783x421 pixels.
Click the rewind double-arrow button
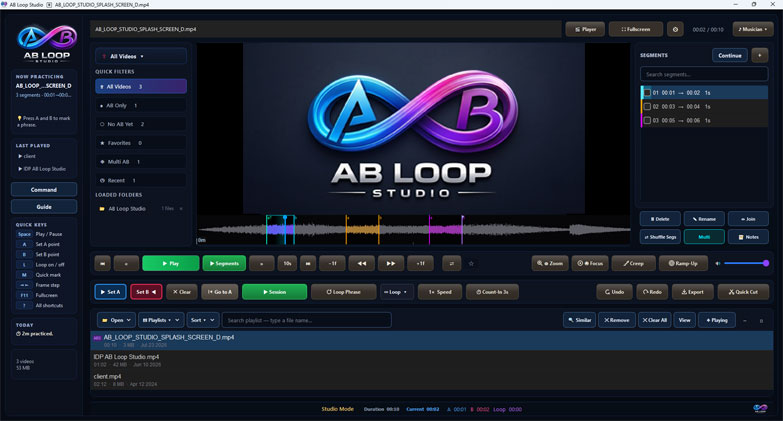[x=362, y=263]
